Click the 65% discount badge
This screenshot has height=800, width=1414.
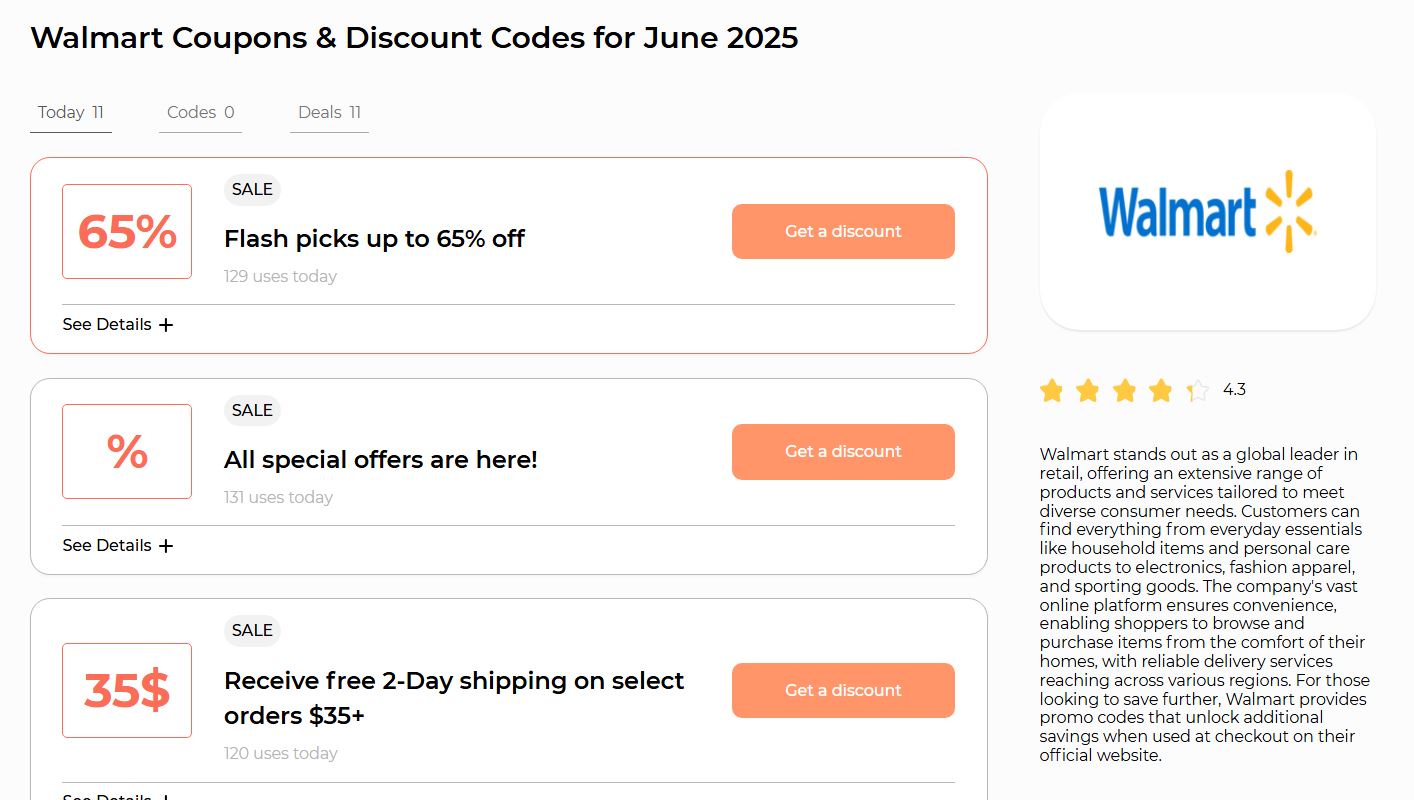pos(127,232)
